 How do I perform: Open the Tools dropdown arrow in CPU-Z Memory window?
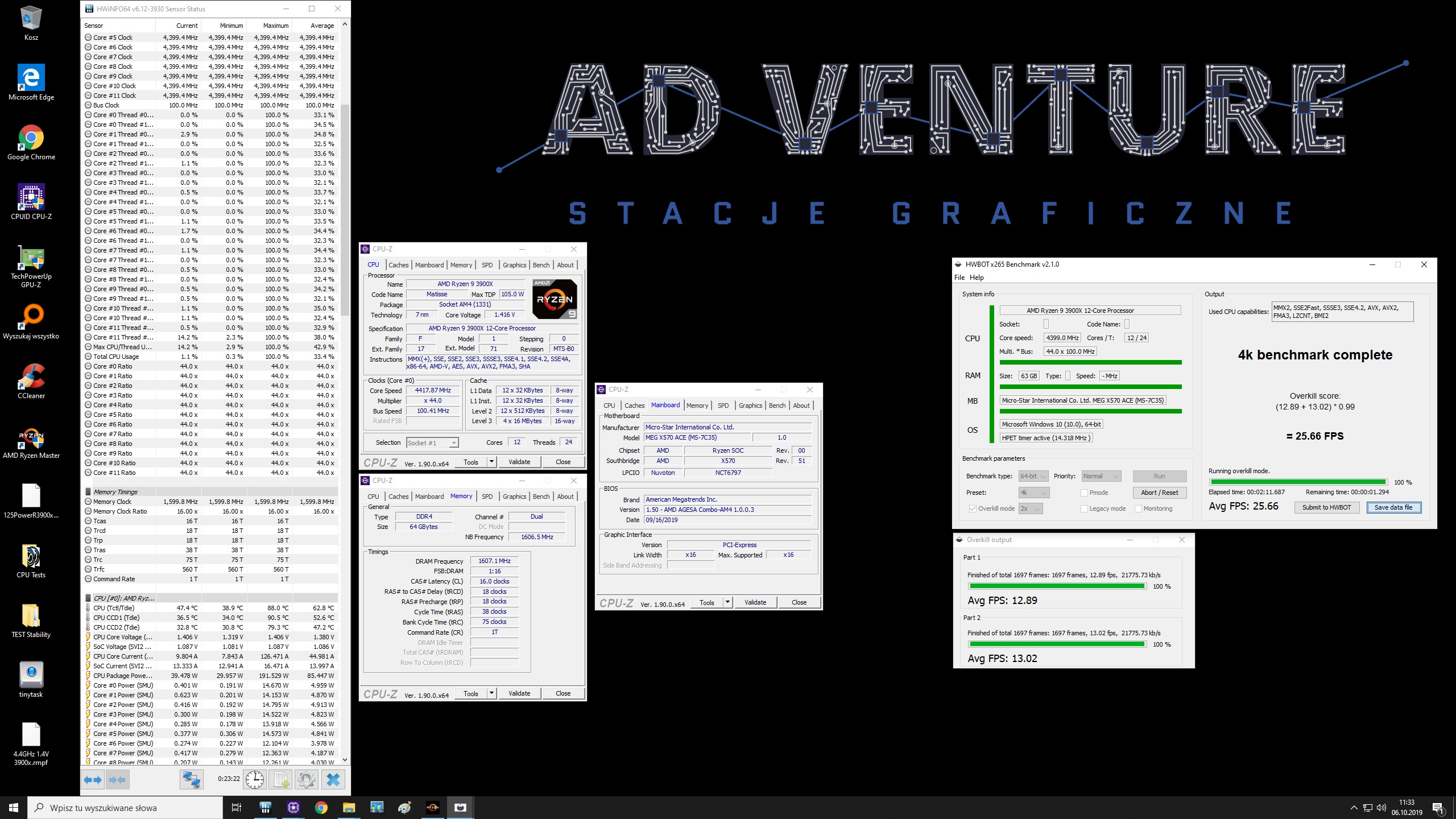491,693
